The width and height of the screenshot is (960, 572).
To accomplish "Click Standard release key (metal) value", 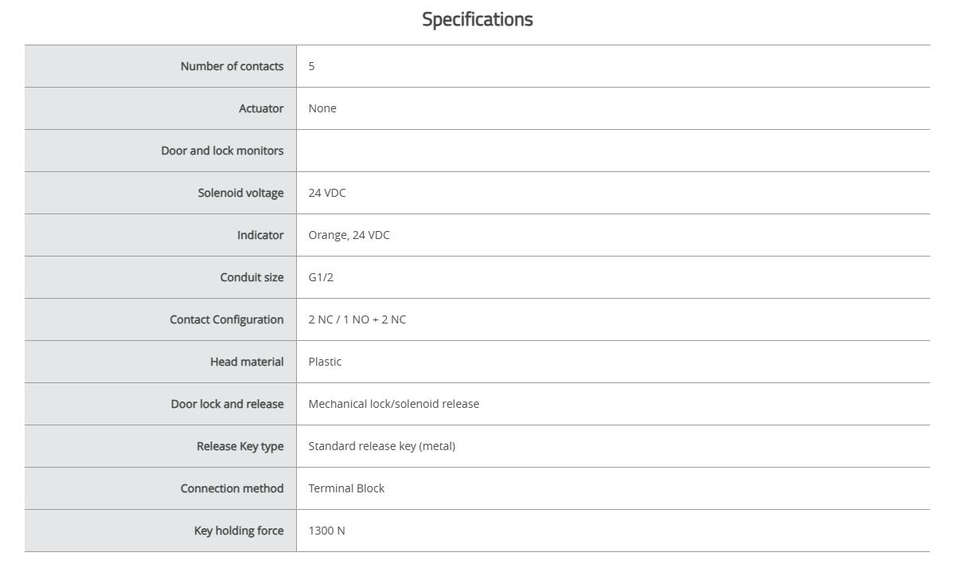I will click(381, 446).
